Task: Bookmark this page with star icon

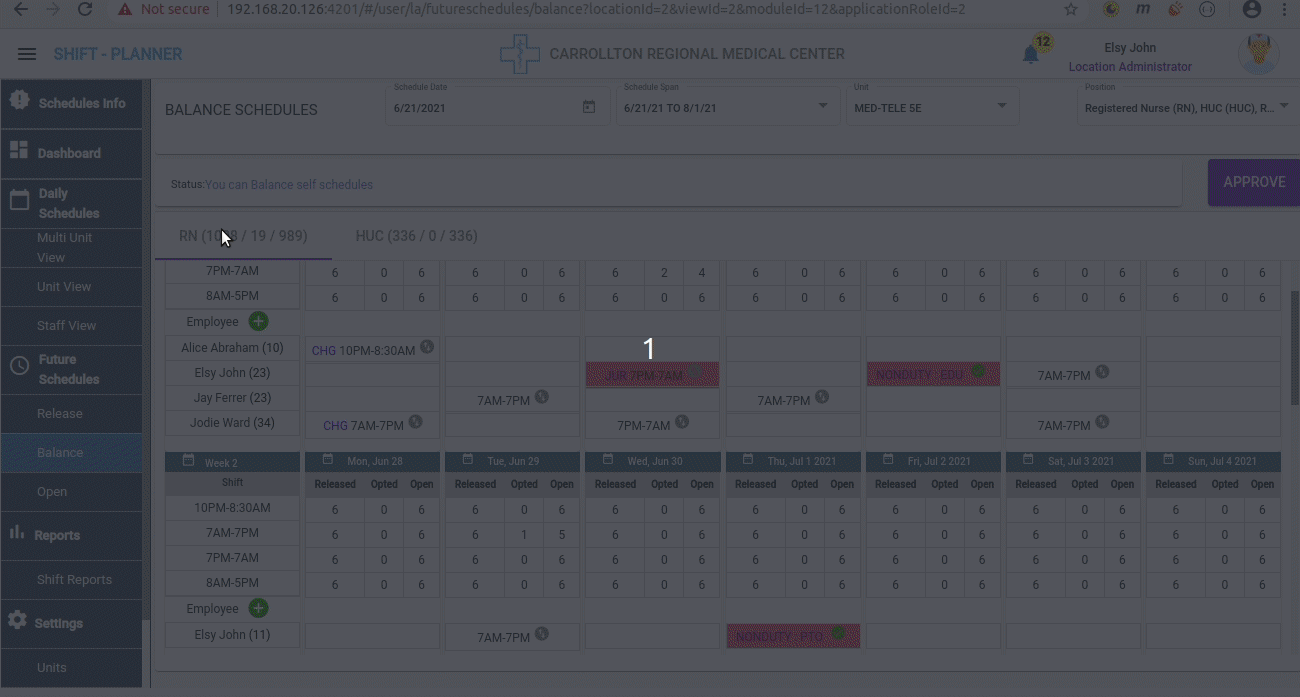Action: click(x=1071, y=9)
